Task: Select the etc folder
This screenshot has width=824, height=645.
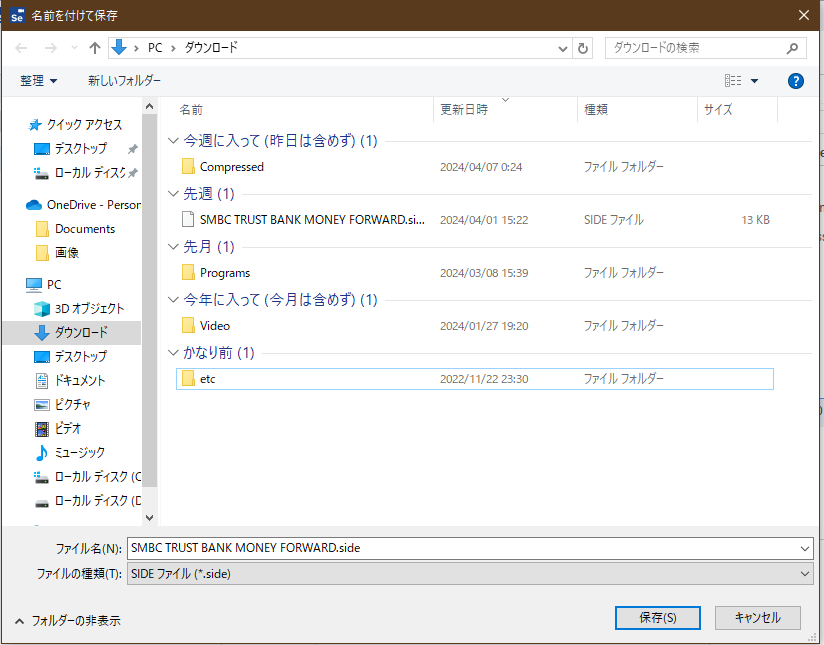Action: pos(475,379)
